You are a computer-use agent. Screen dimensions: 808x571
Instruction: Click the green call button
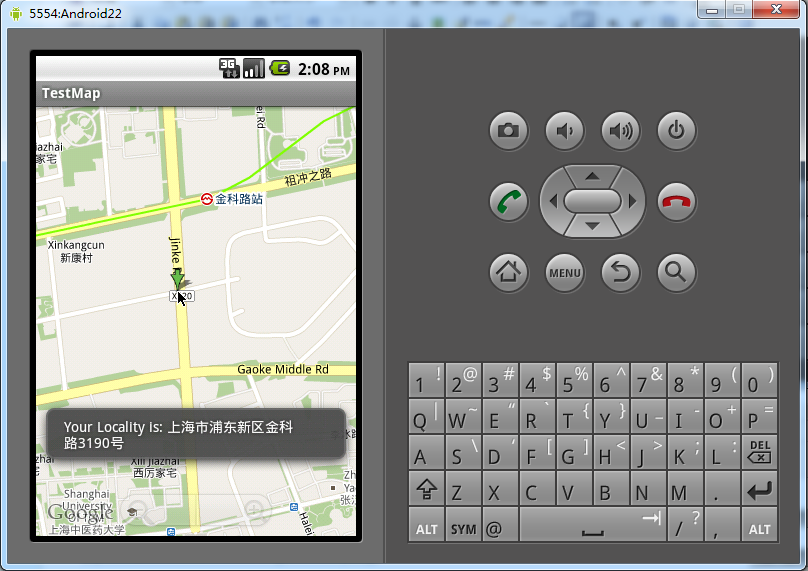pos(508,201)
